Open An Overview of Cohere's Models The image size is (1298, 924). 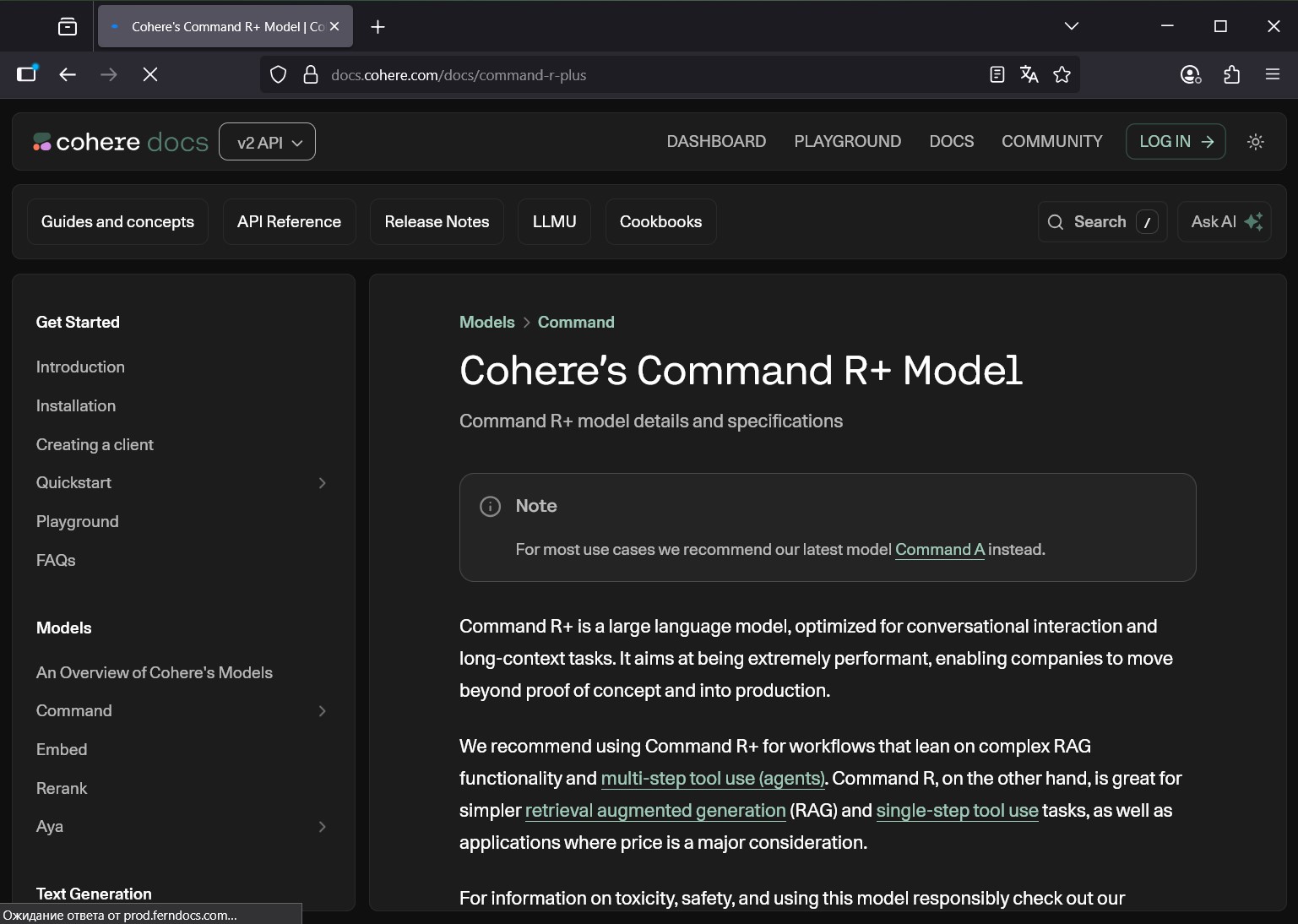click(155, 672)
